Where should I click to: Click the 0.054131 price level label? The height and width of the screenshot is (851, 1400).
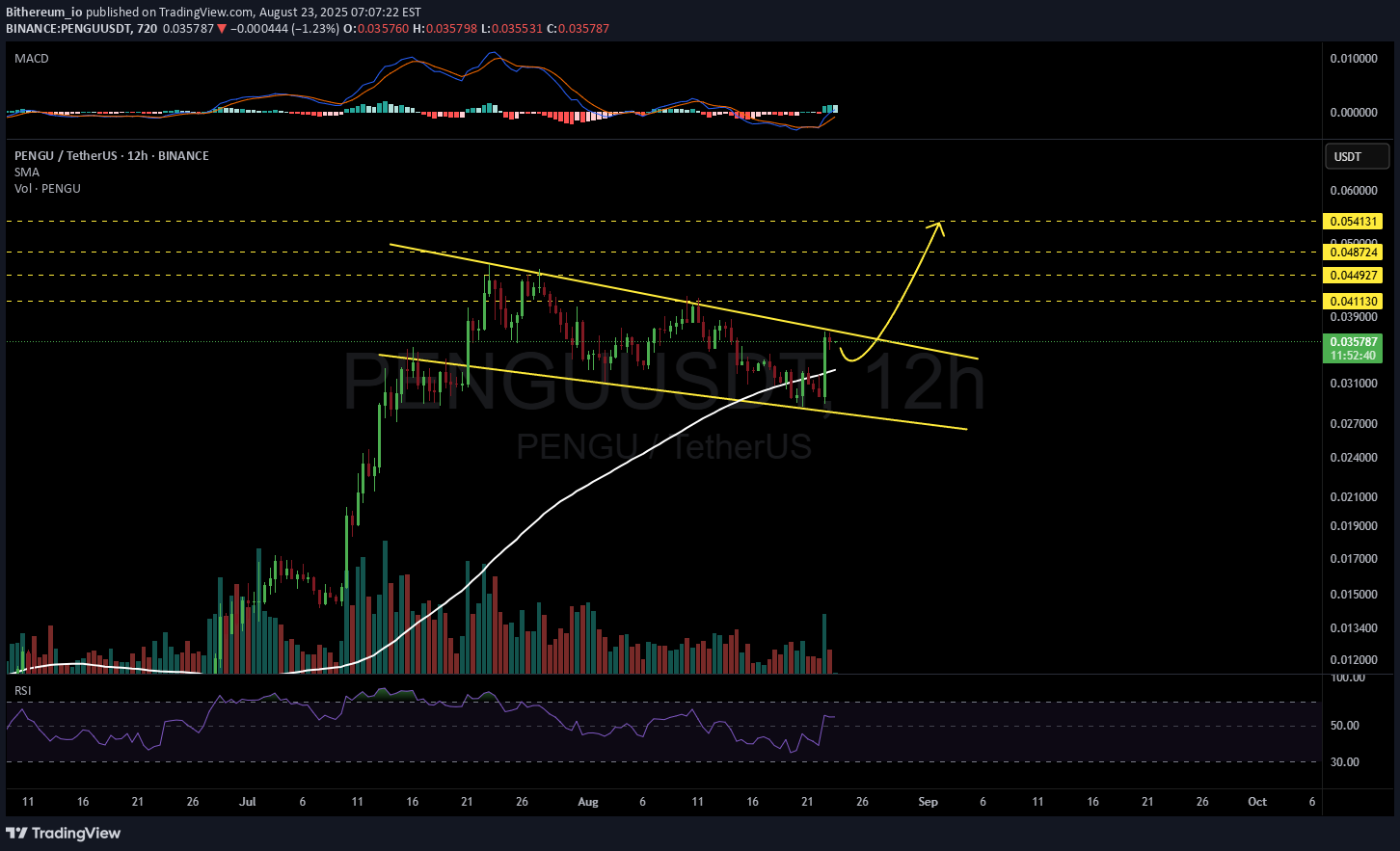[1354, 222]
